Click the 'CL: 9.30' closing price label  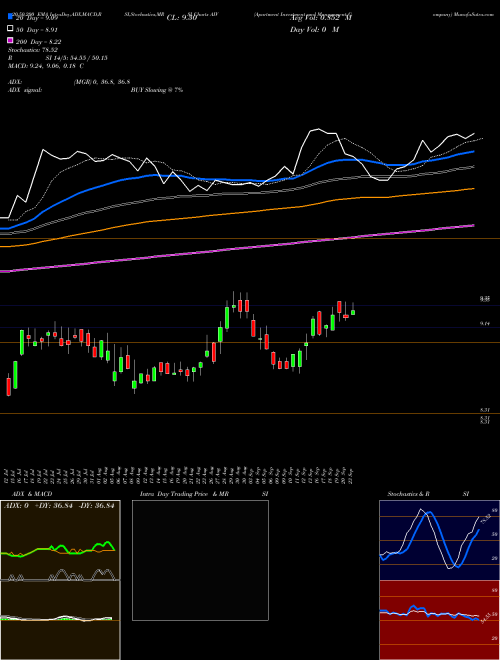(x=182, y=18)
